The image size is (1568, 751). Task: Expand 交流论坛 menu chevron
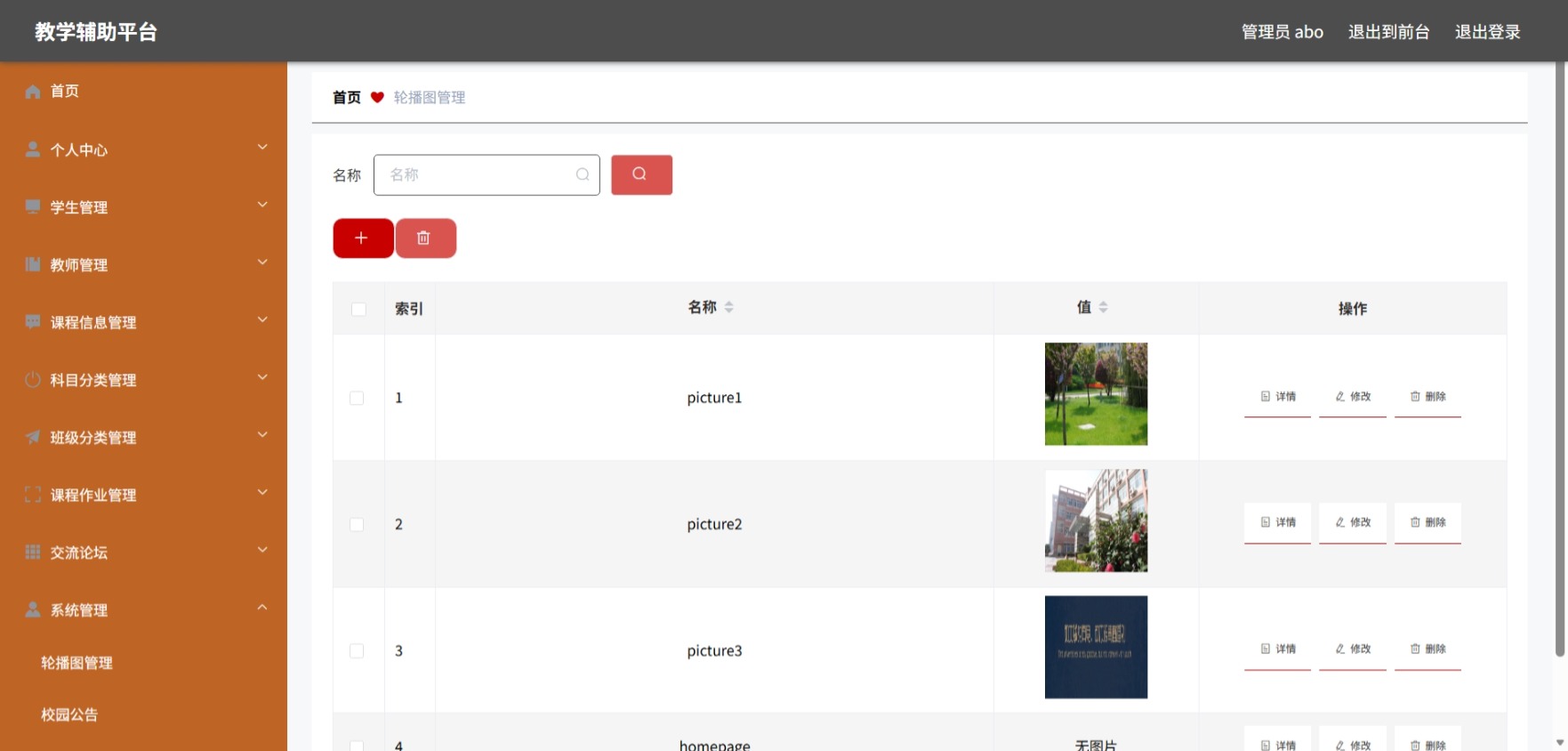point(262,550)
